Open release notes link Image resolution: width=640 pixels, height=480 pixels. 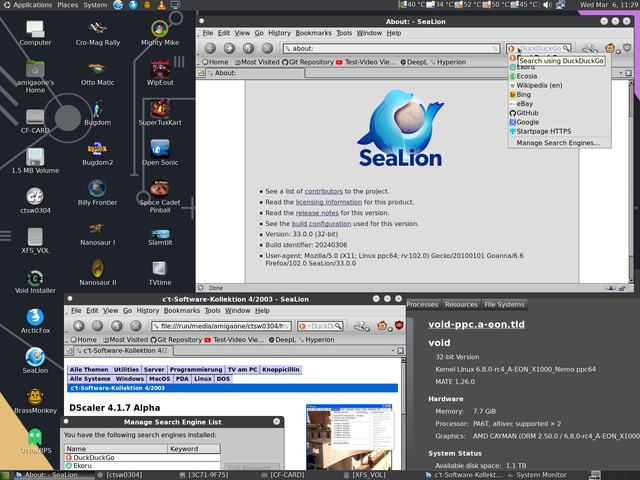317,213
